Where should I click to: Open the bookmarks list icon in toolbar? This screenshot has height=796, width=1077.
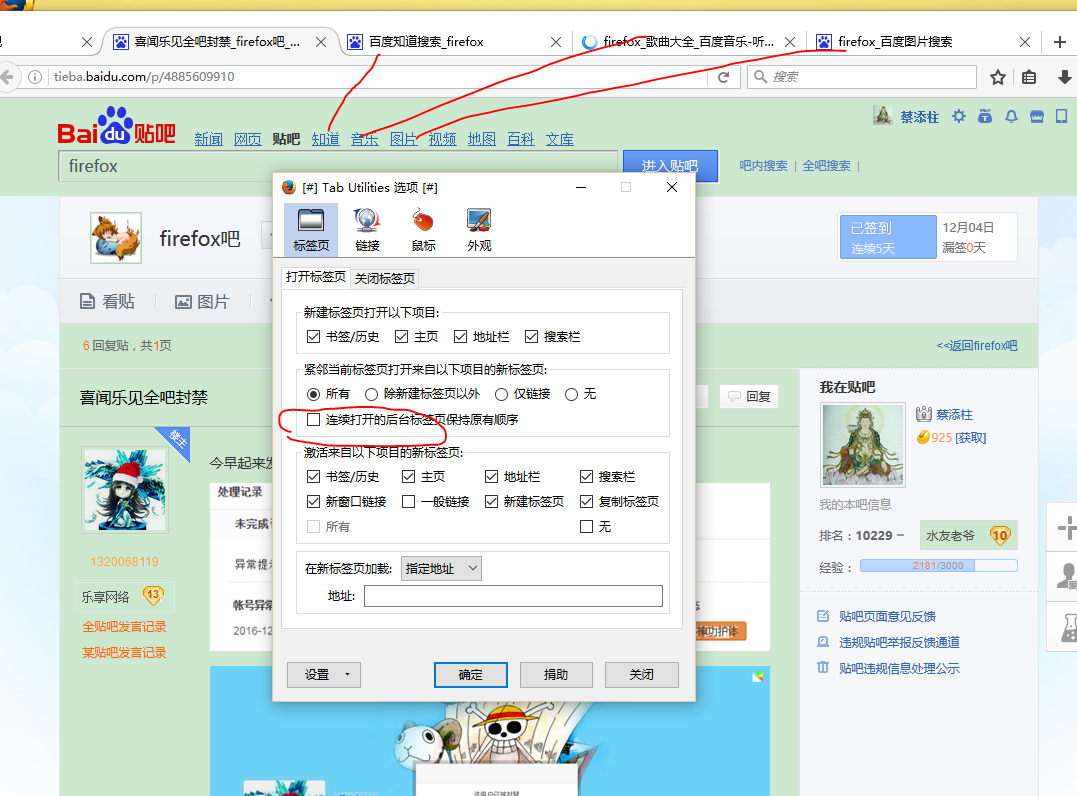click(1029, 77)
